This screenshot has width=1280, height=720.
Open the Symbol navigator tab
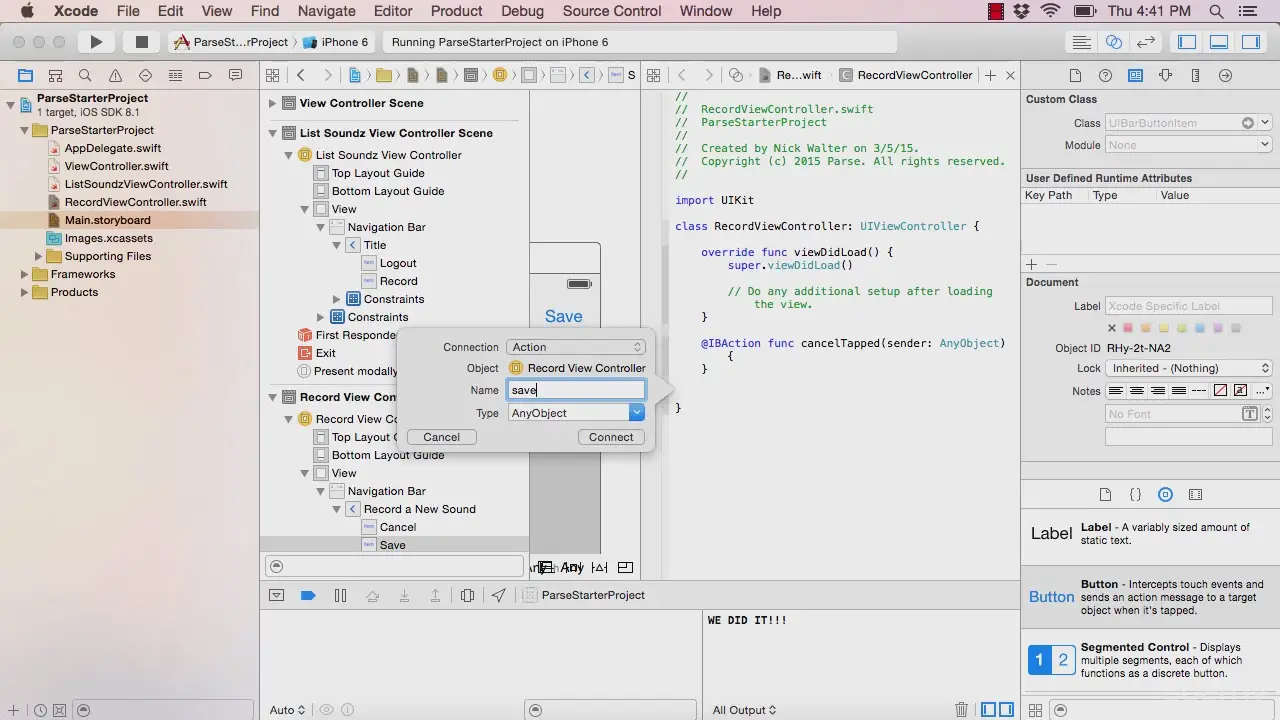pyautogui.click(x=56, y=75)
